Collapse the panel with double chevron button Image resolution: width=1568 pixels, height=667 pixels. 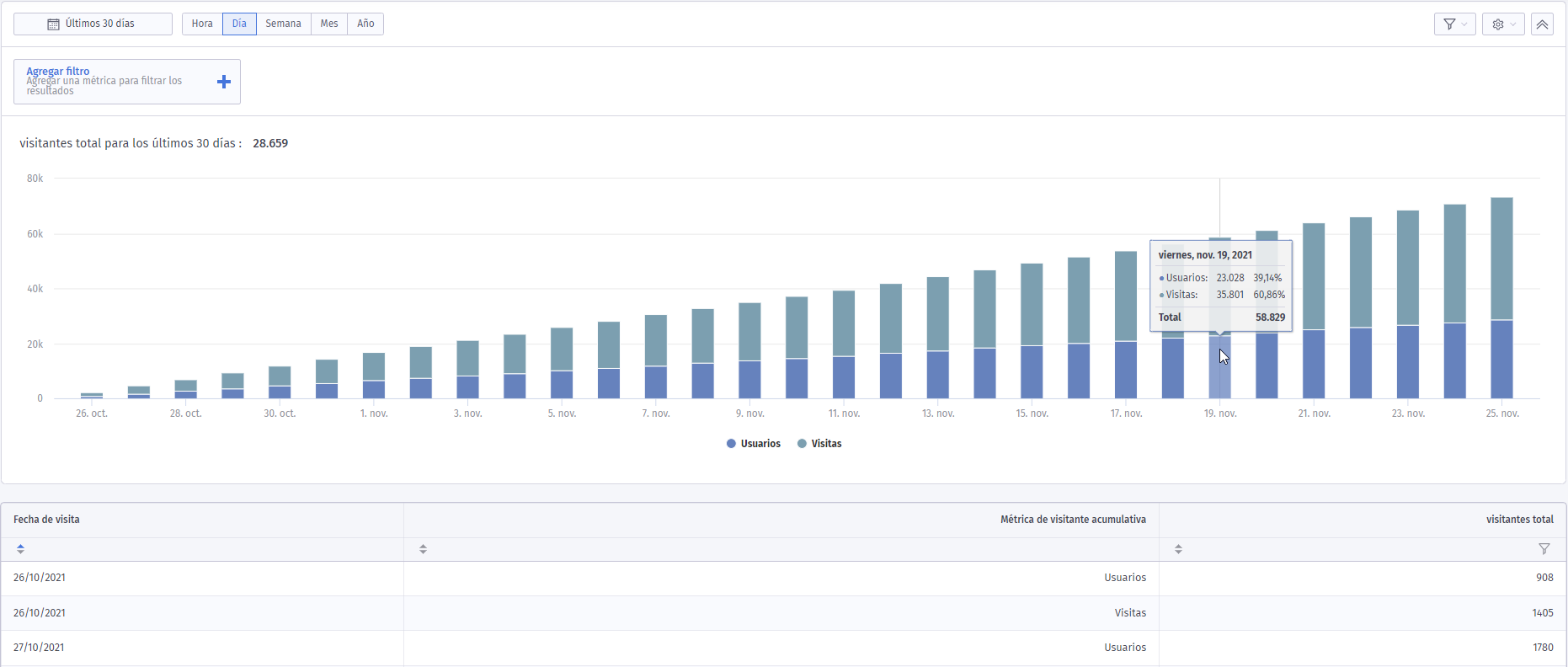click(x=1542, y=24)
